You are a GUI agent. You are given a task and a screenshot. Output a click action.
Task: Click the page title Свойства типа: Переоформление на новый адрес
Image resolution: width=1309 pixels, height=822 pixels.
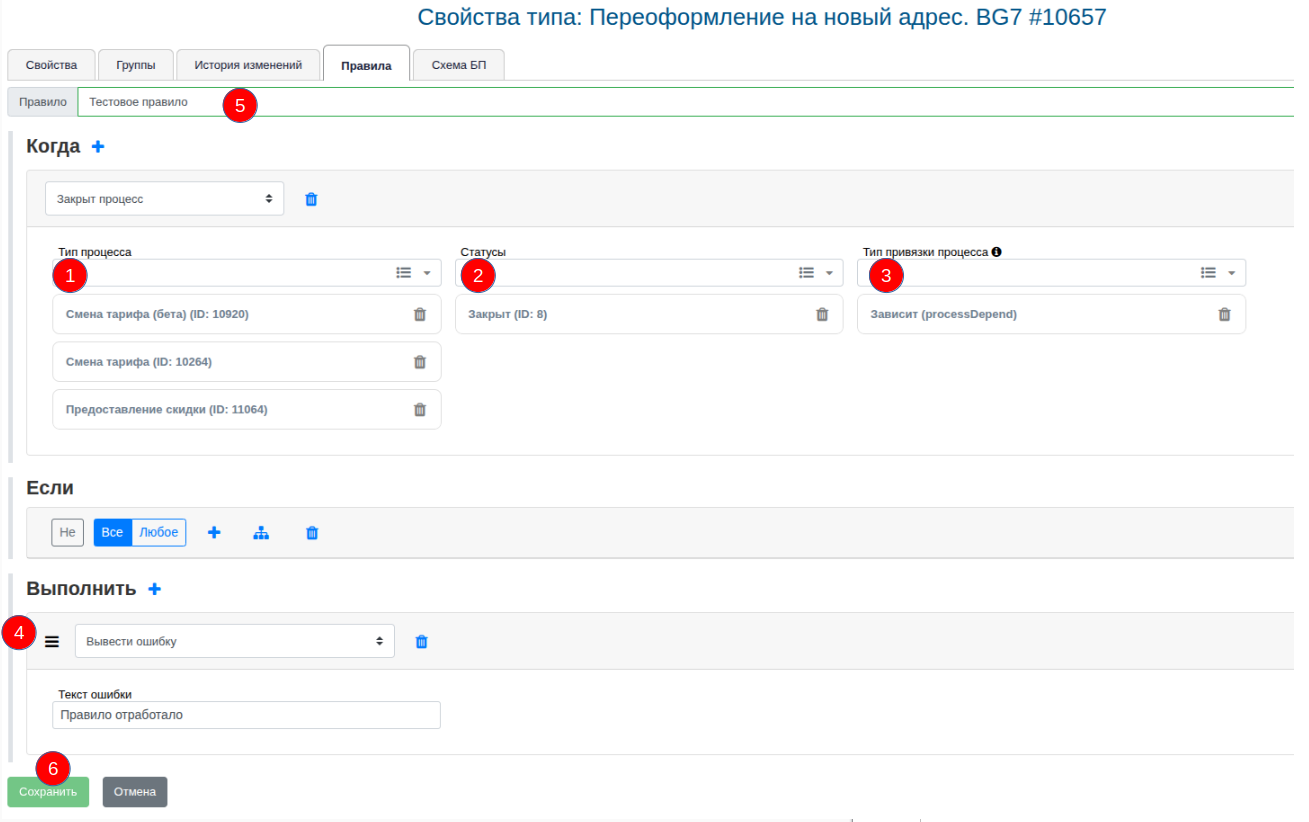tap(762, 17)
